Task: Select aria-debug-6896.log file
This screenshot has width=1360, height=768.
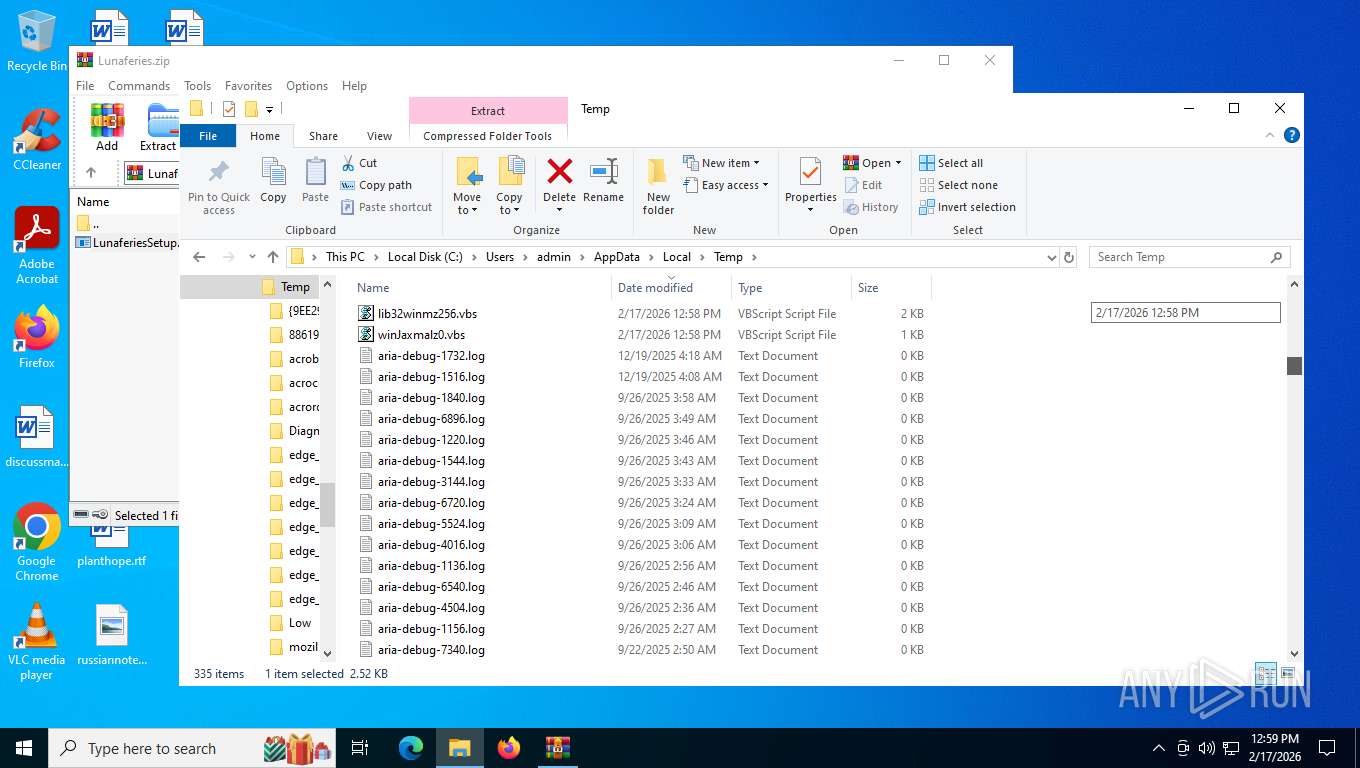Action: 431,418
